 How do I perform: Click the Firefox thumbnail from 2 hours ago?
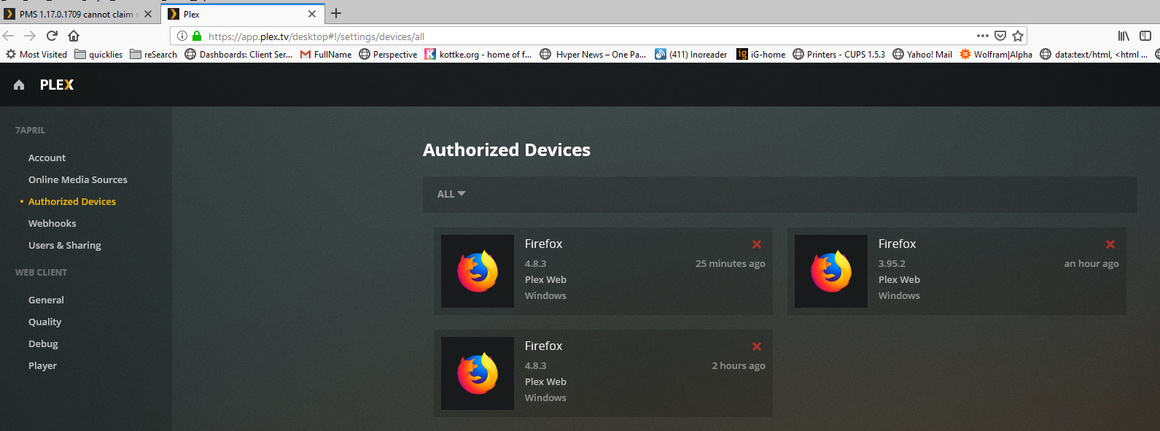click(x=477, y=373)
